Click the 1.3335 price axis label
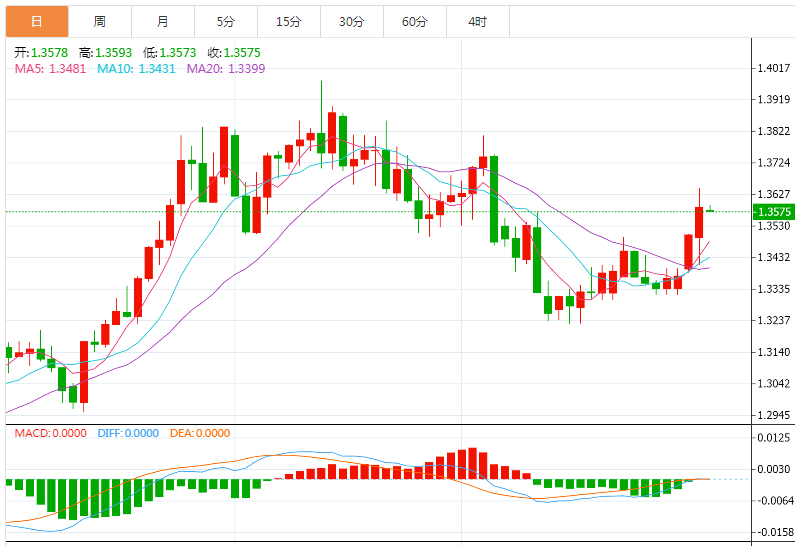The image size is (795, 546). (774, 289)
